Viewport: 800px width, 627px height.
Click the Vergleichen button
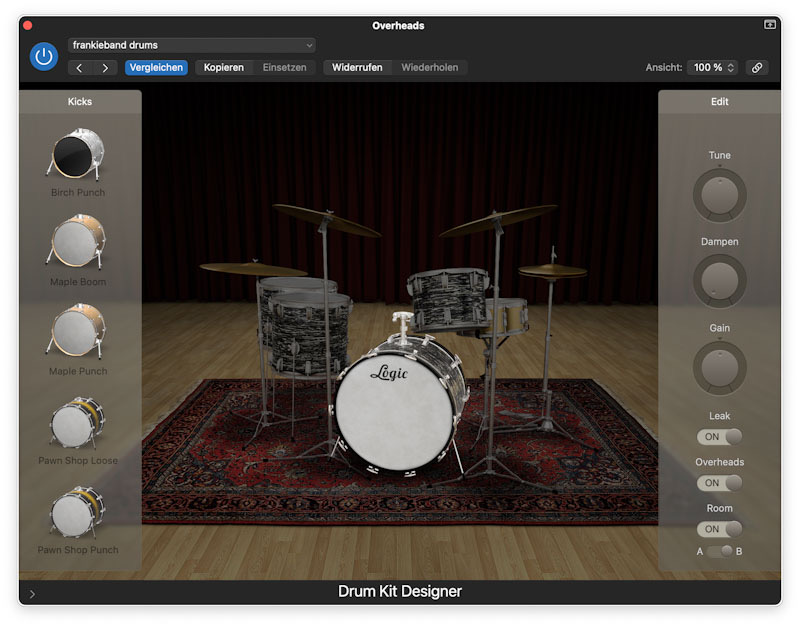156,67
